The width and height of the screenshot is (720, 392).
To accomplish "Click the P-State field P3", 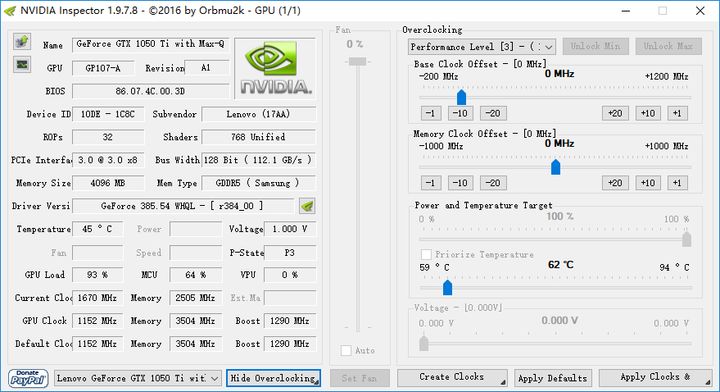I will click(290, 252).
